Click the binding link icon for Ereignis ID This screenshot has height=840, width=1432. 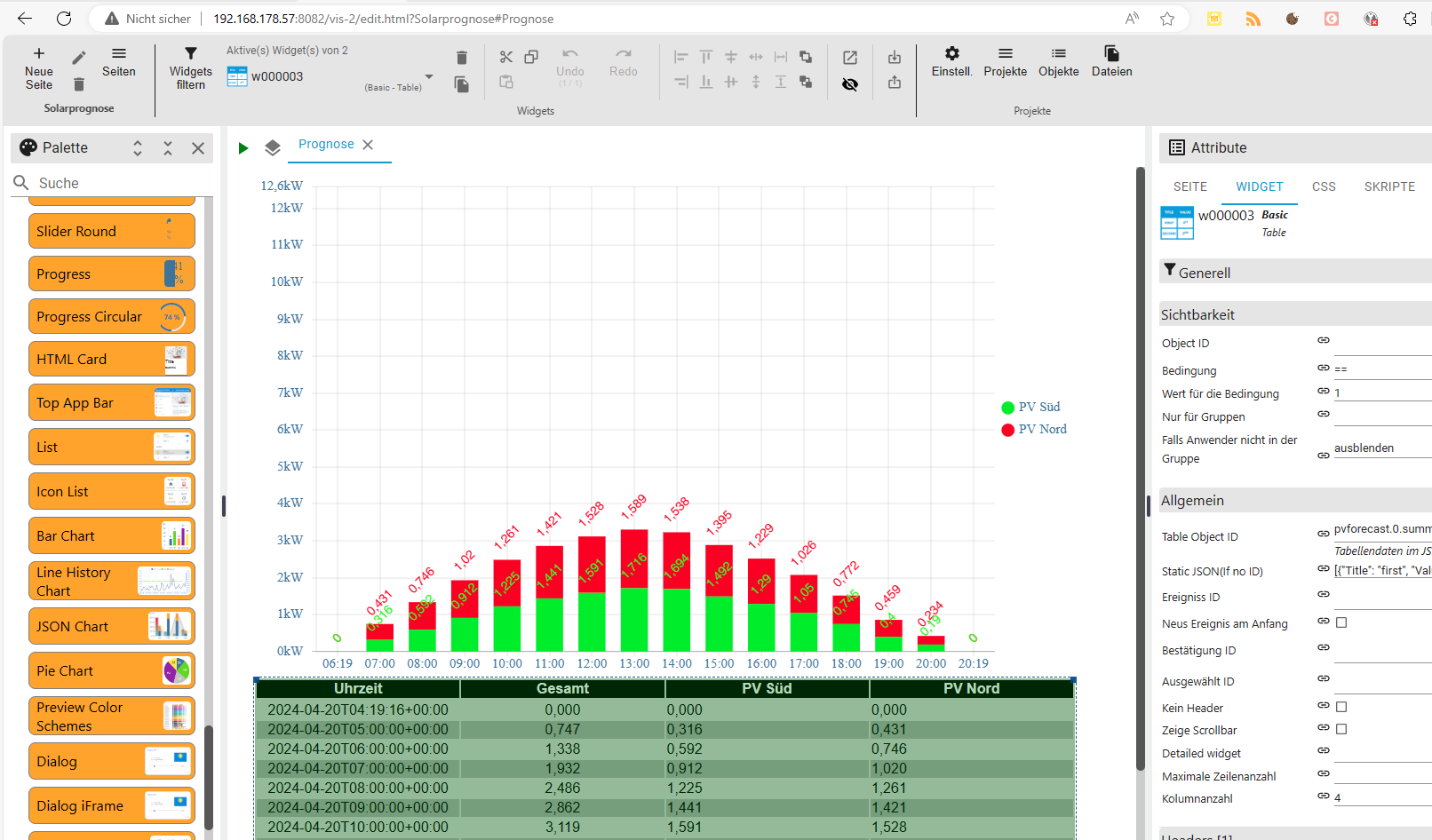[x=1324, y=594]
